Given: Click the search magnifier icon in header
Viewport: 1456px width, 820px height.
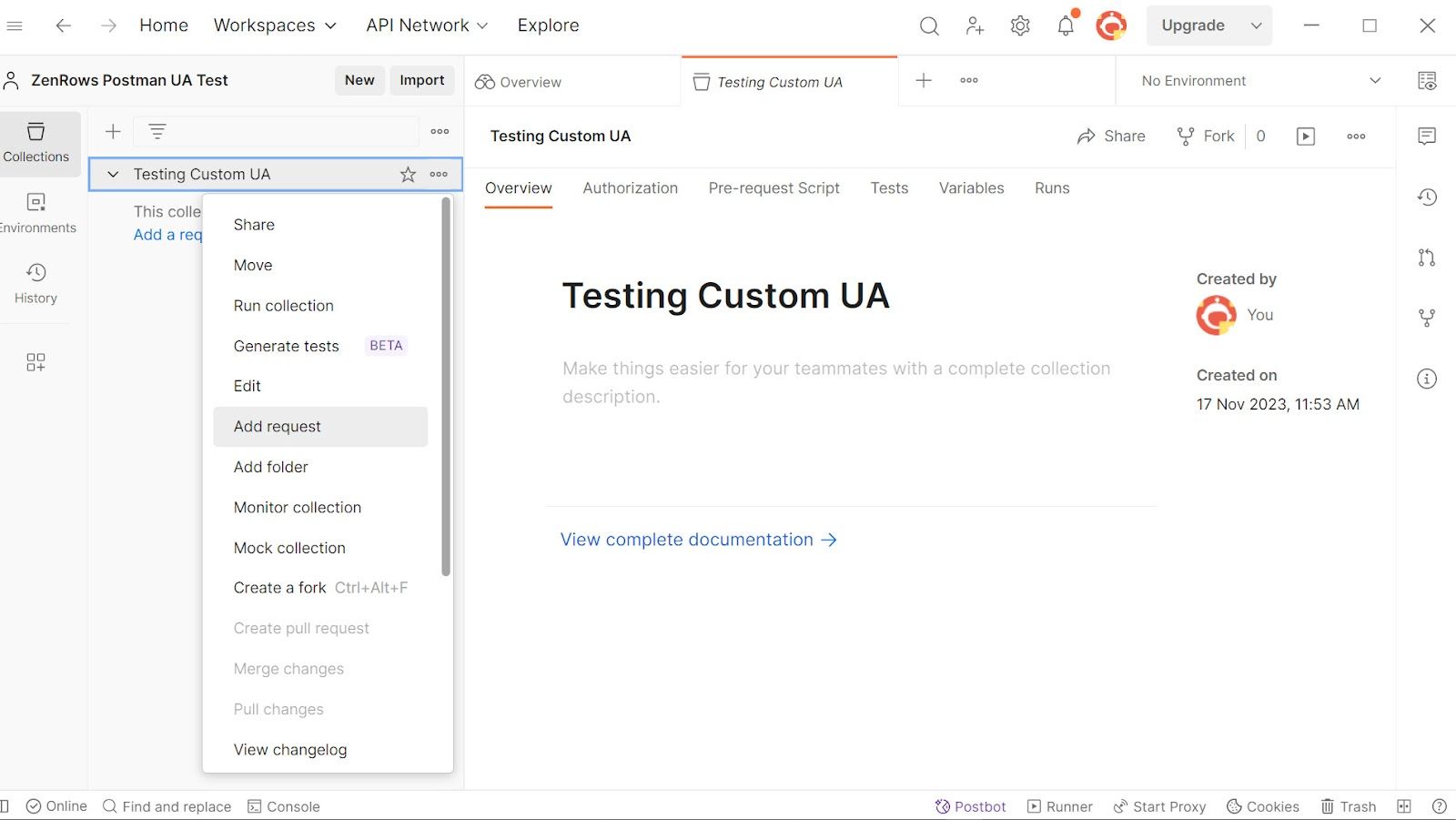Looking at the screenshot, I should 929,25.
